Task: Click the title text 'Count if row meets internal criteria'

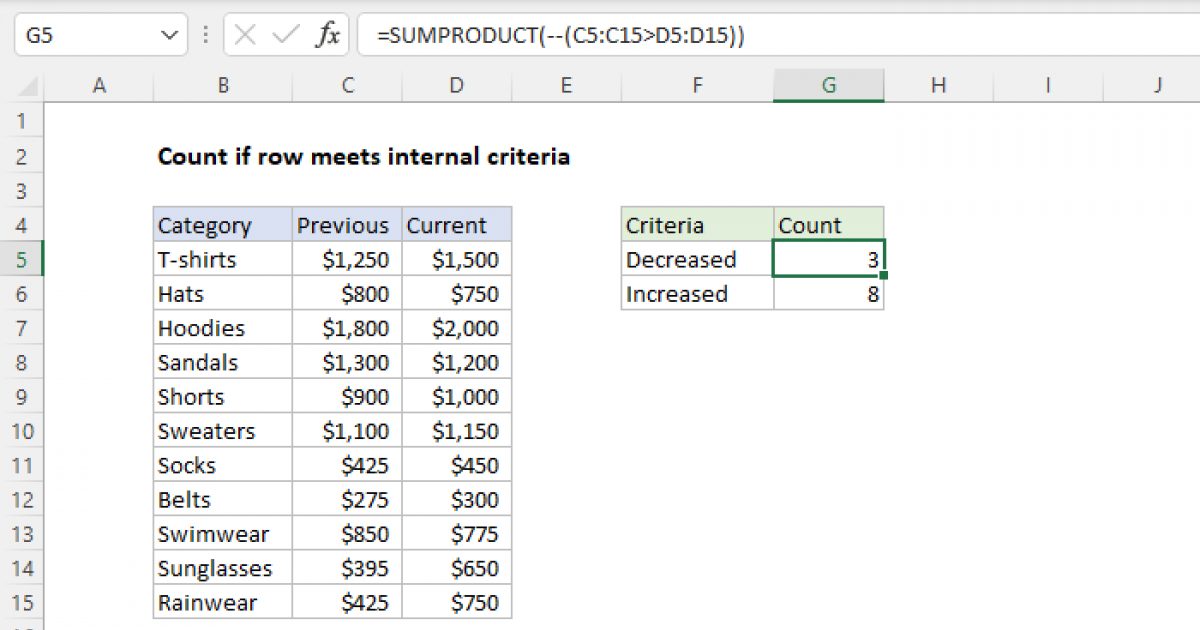Action: (x=363, y=157)
